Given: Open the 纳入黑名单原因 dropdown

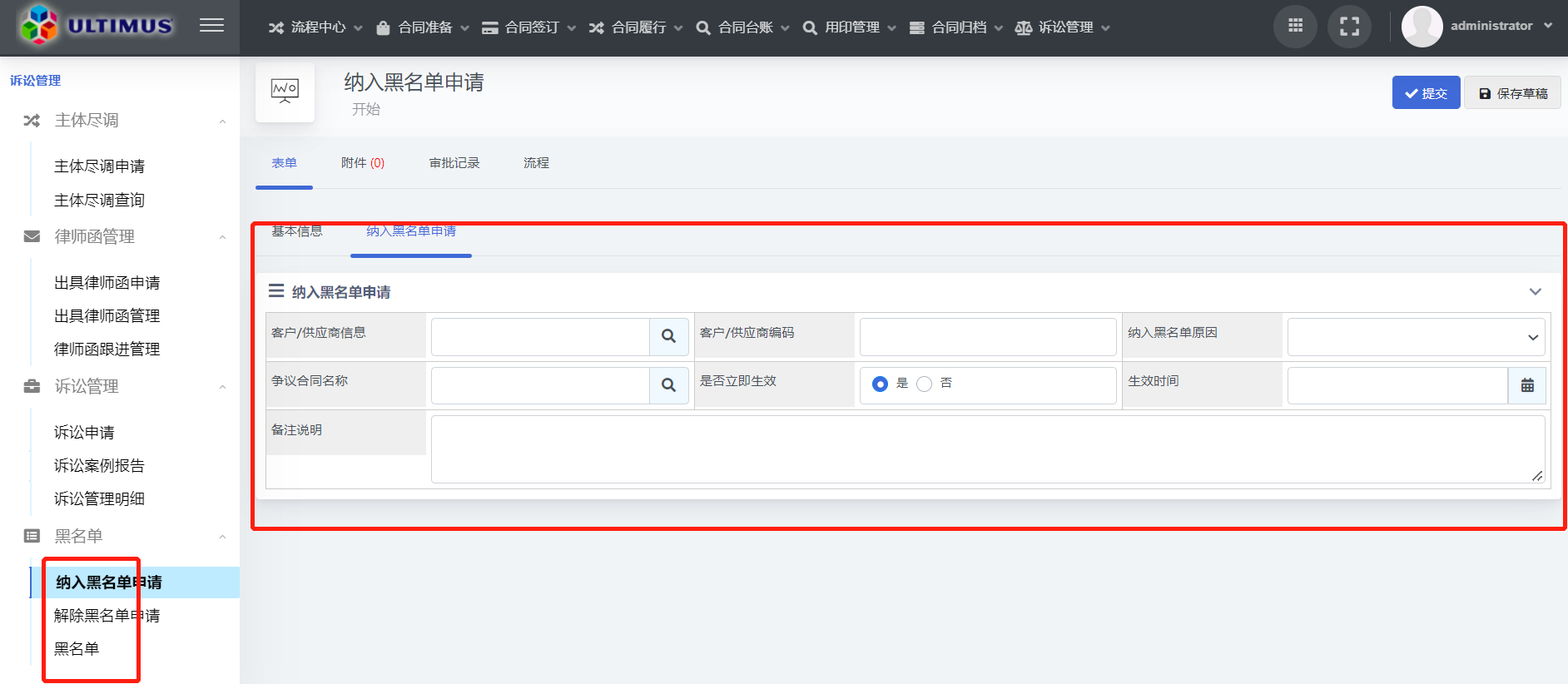Looking at the screenshot, I should click(1416, 337).
